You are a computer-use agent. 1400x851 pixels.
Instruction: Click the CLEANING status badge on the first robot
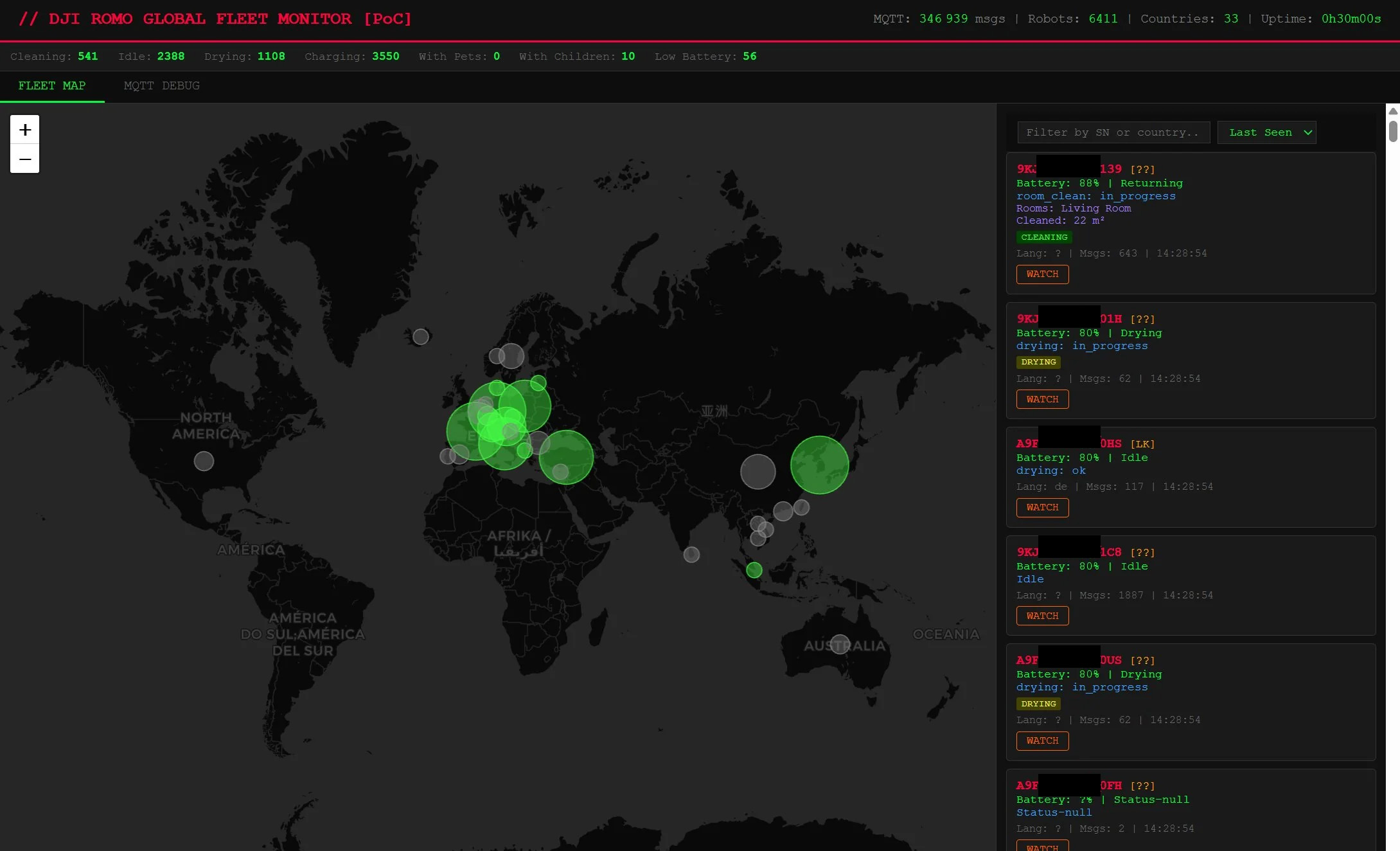click(1043, 237)
